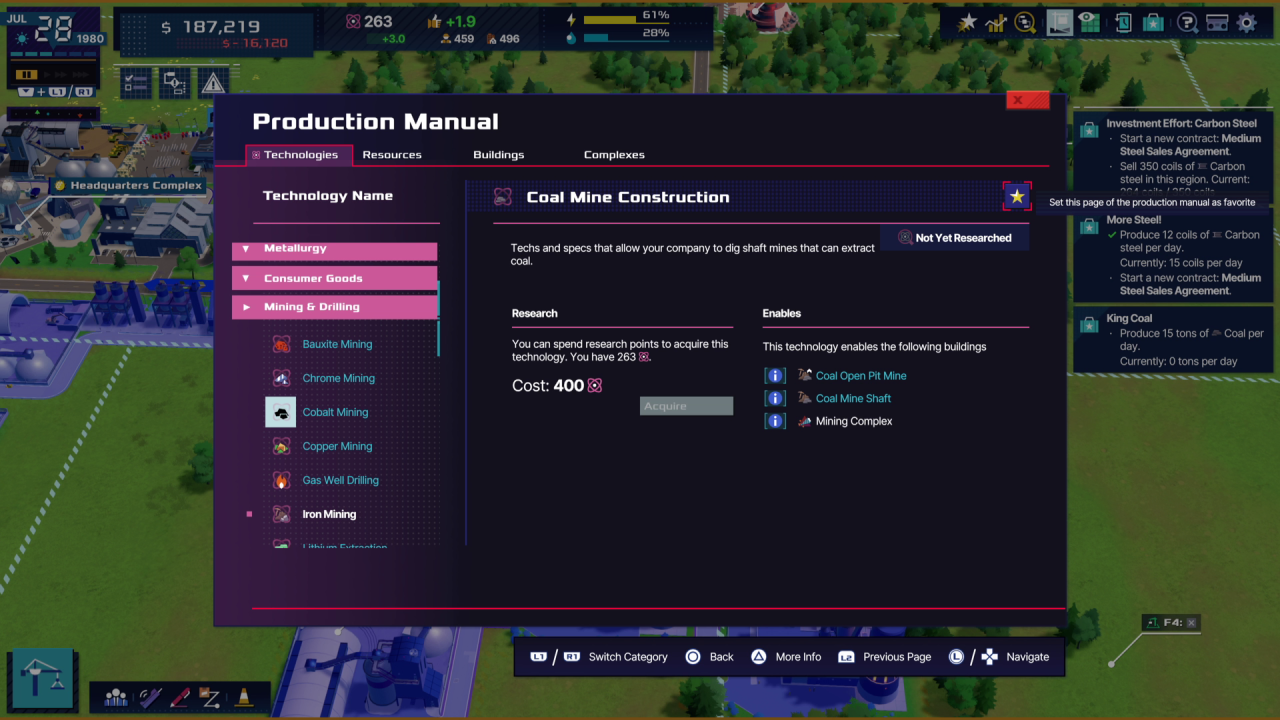
Task: Expand the Consumer Goods category
Action: [x=334, y=278]
